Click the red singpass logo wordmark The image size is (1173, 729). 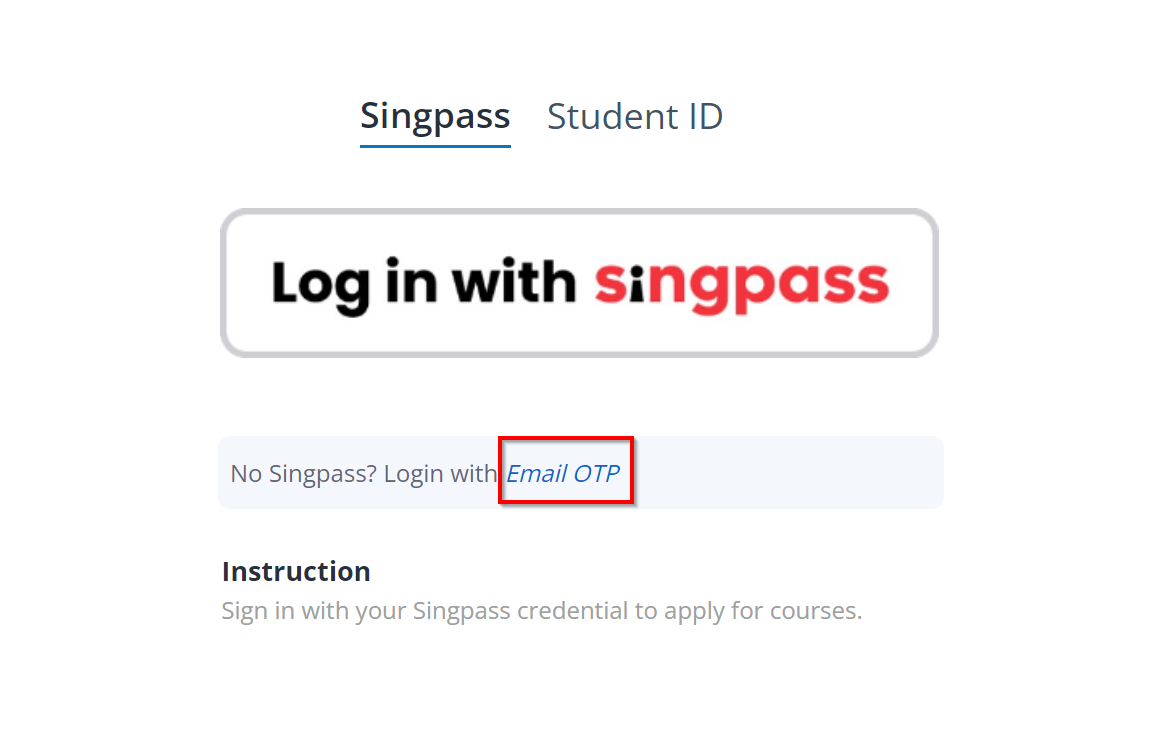pyautogui.click(x=741, y=283)
